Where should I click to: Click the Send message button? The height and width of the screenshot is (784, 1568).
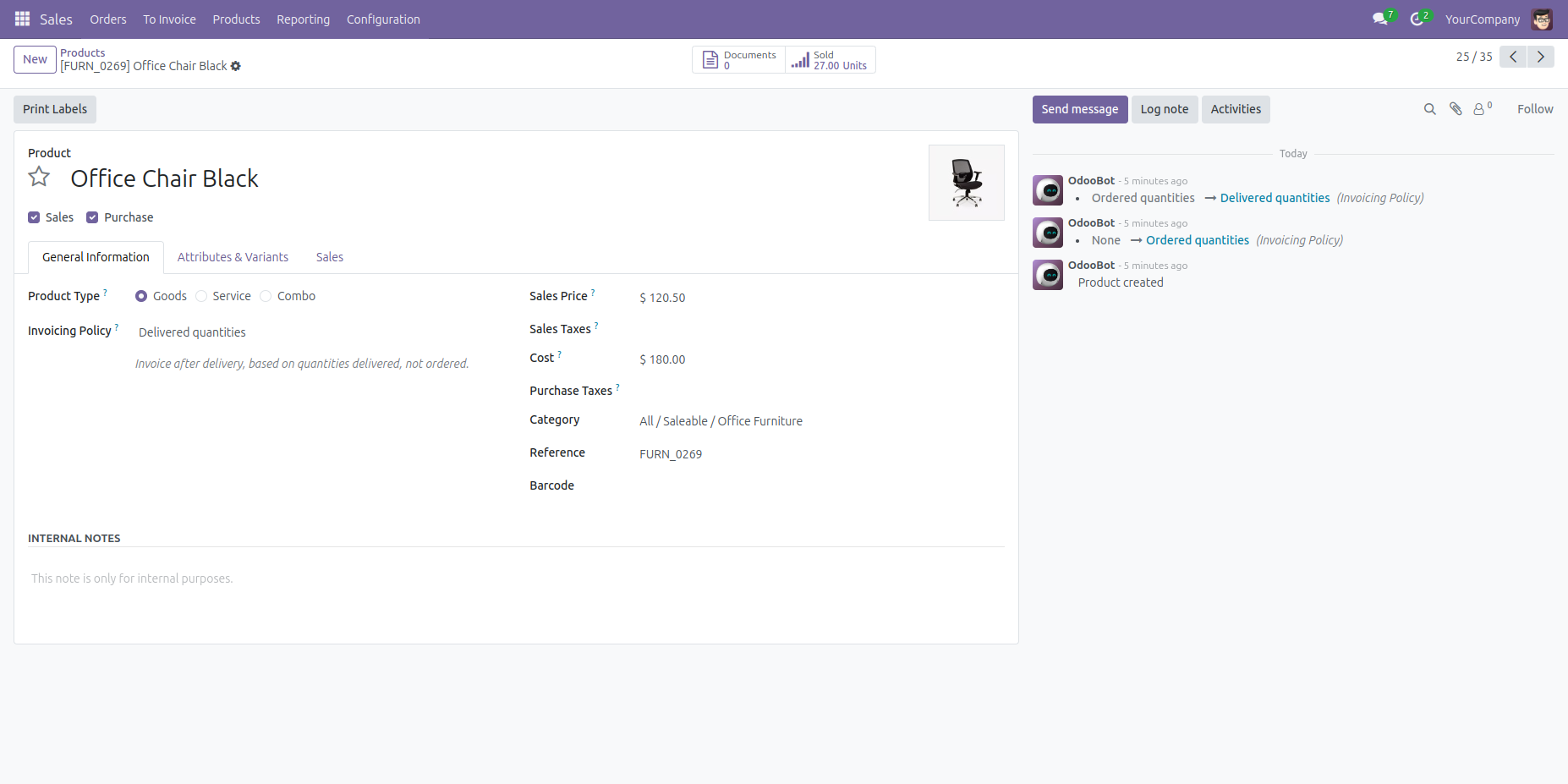click(1079, 109)
